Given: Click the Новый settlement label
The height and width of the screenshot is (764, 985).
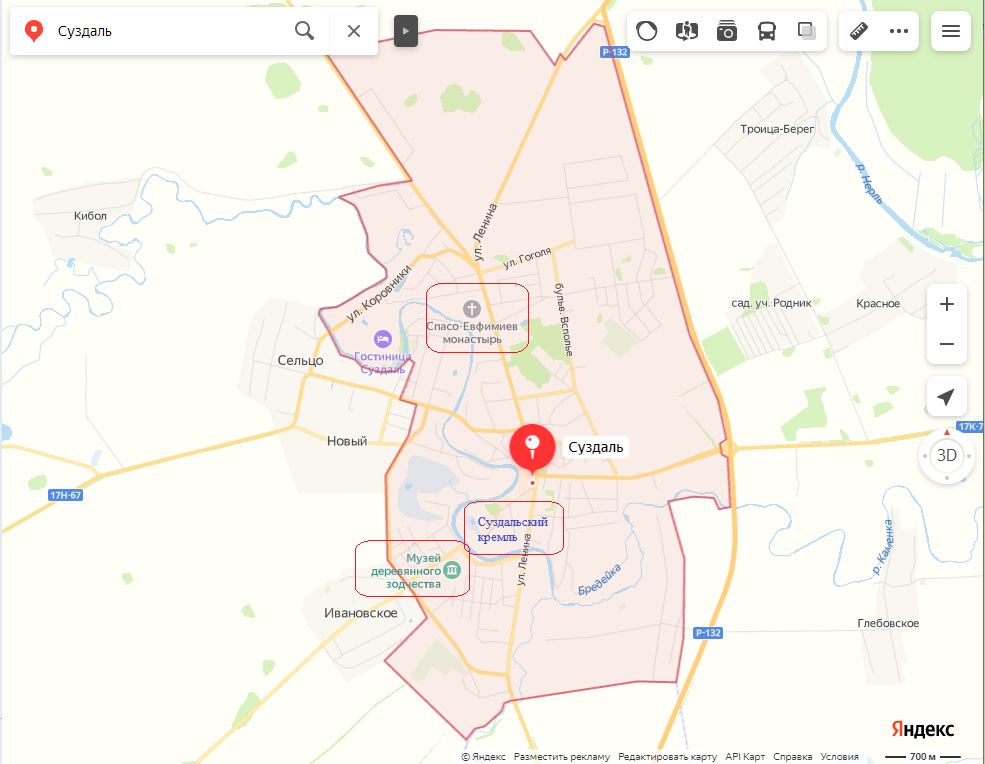Looking at the screenshot, I should tap(347, 441).
